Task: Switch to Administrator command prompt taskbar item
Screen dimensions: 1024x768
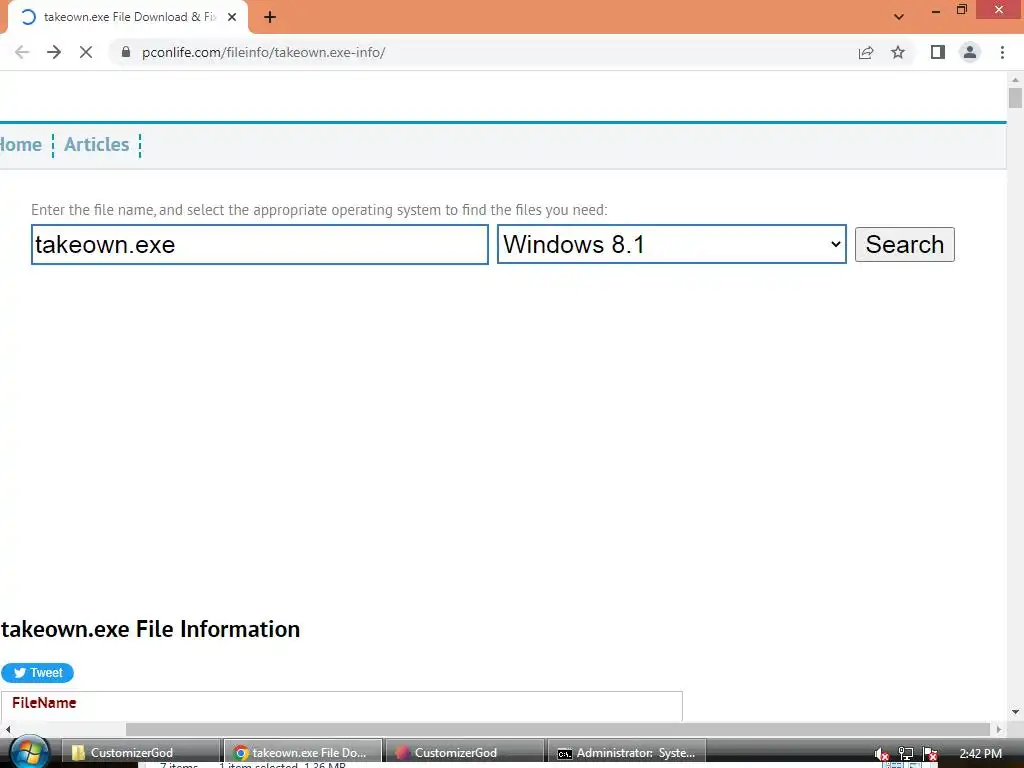Action: point(626,753)
